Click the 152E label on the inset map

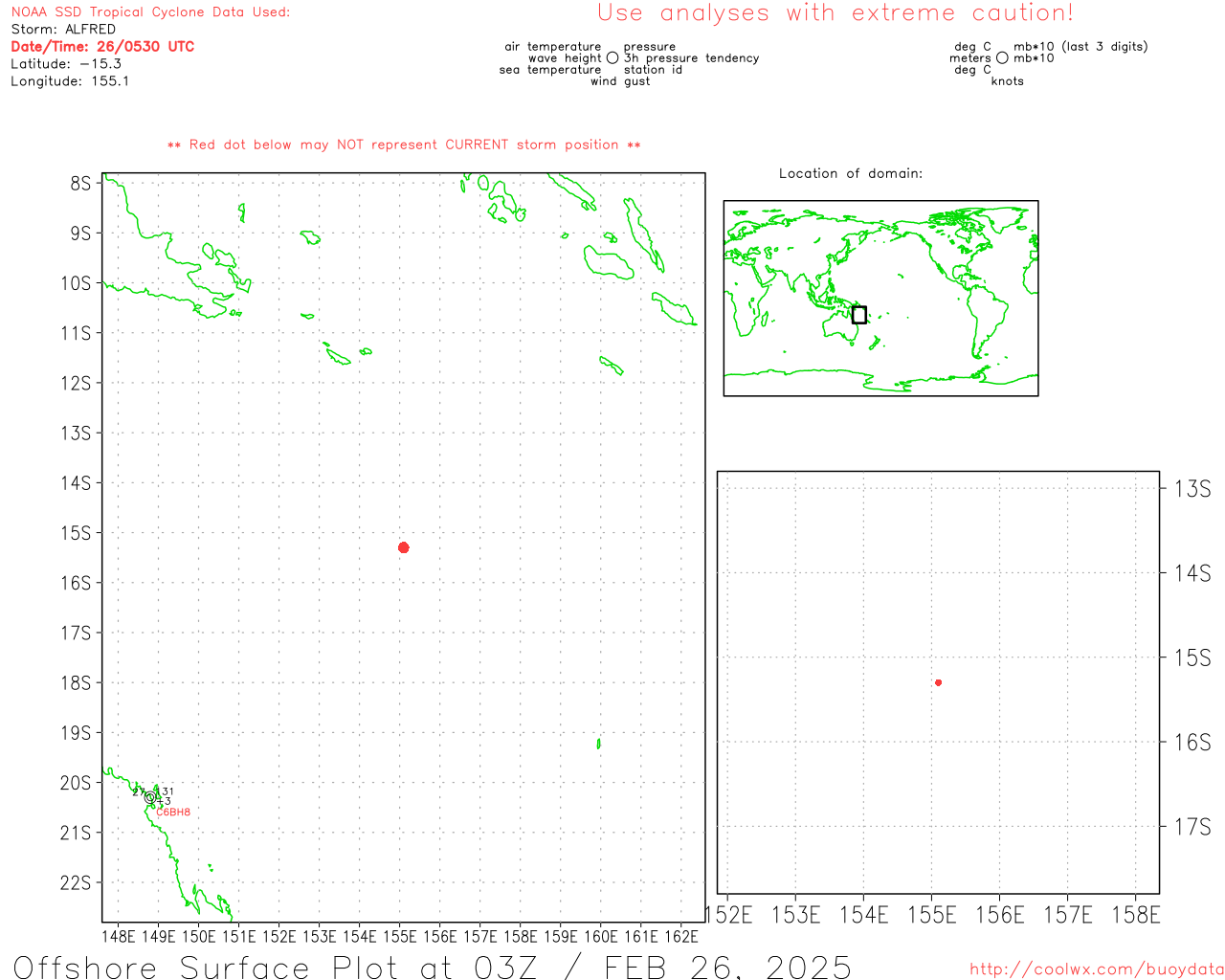tap(729, 916)
